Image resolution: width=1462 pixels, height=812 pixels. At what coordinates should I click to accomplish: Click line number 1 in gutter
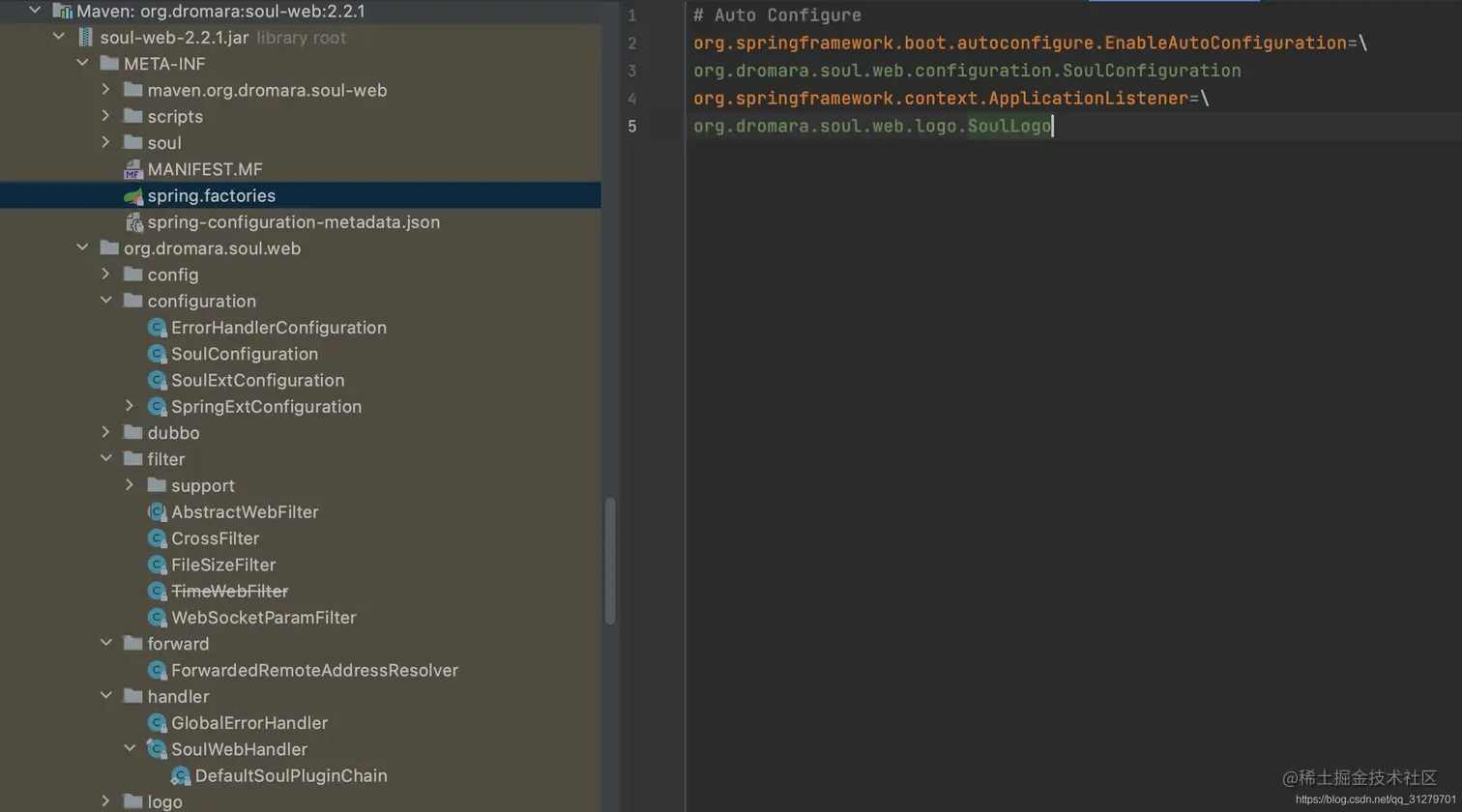[x=631, y=15]
